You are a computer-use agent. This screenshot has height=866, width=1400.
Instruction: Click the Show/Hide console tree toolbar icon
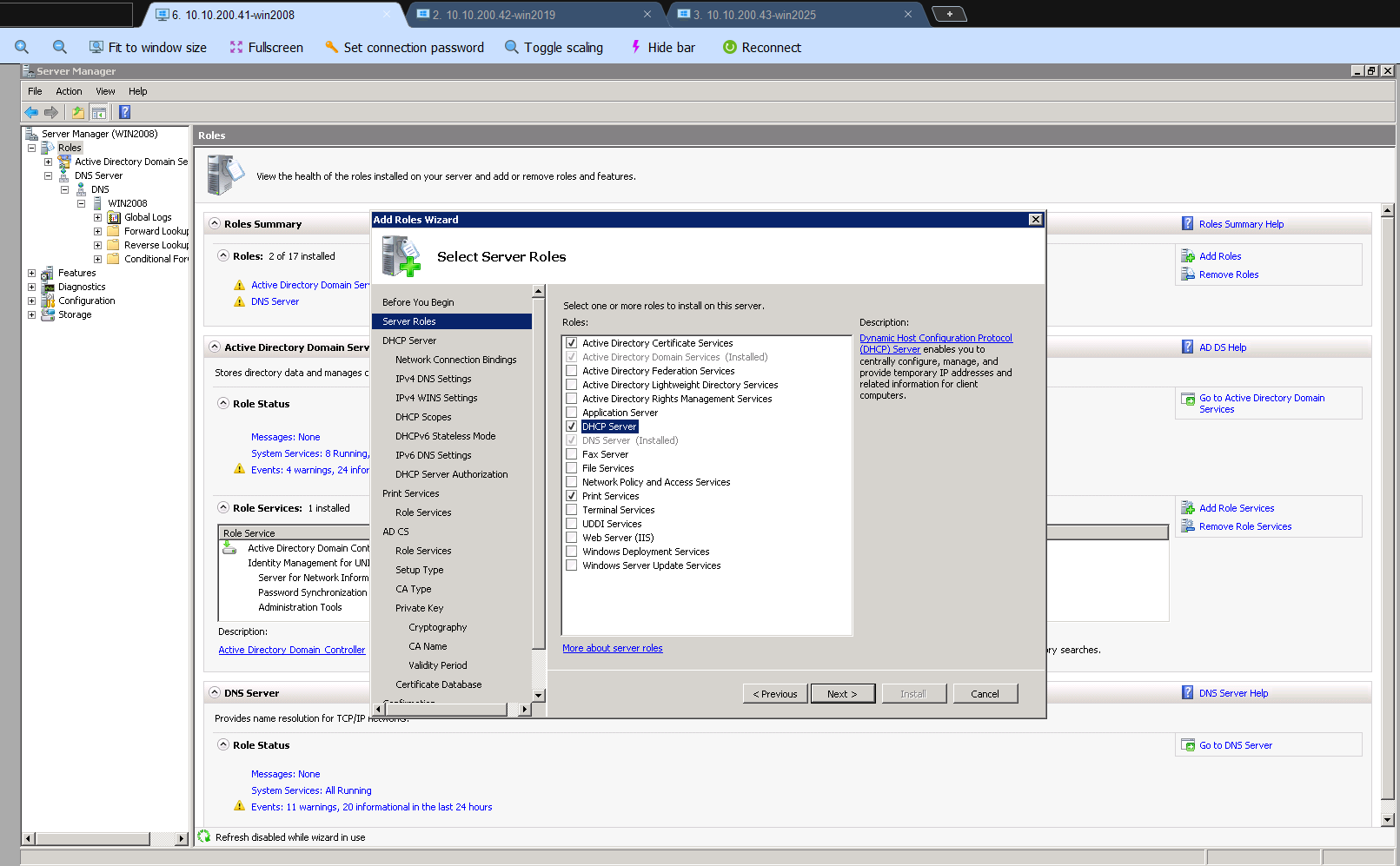click(99, 112)
